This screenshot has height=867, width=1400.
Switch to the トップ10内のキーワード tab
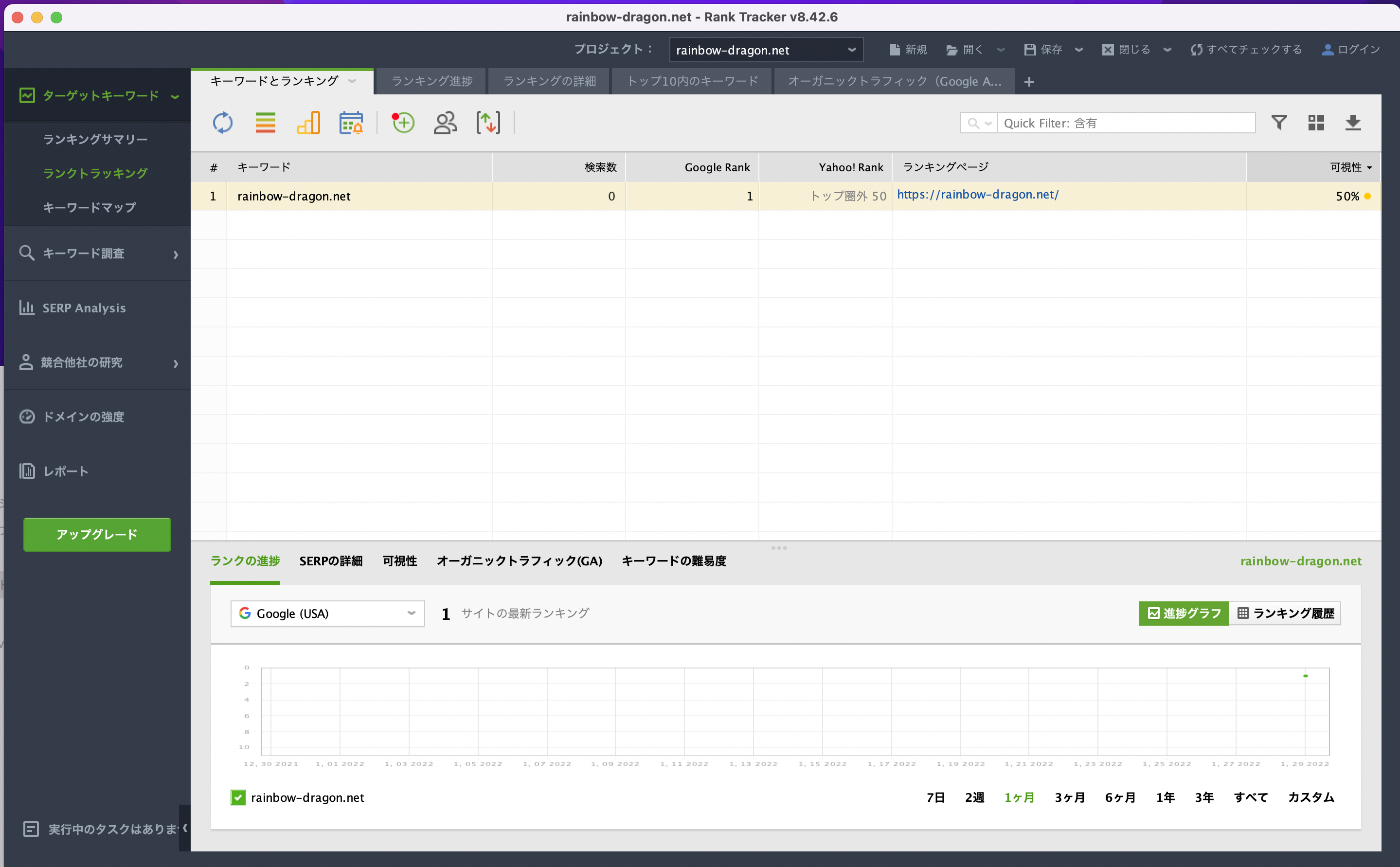692,81
